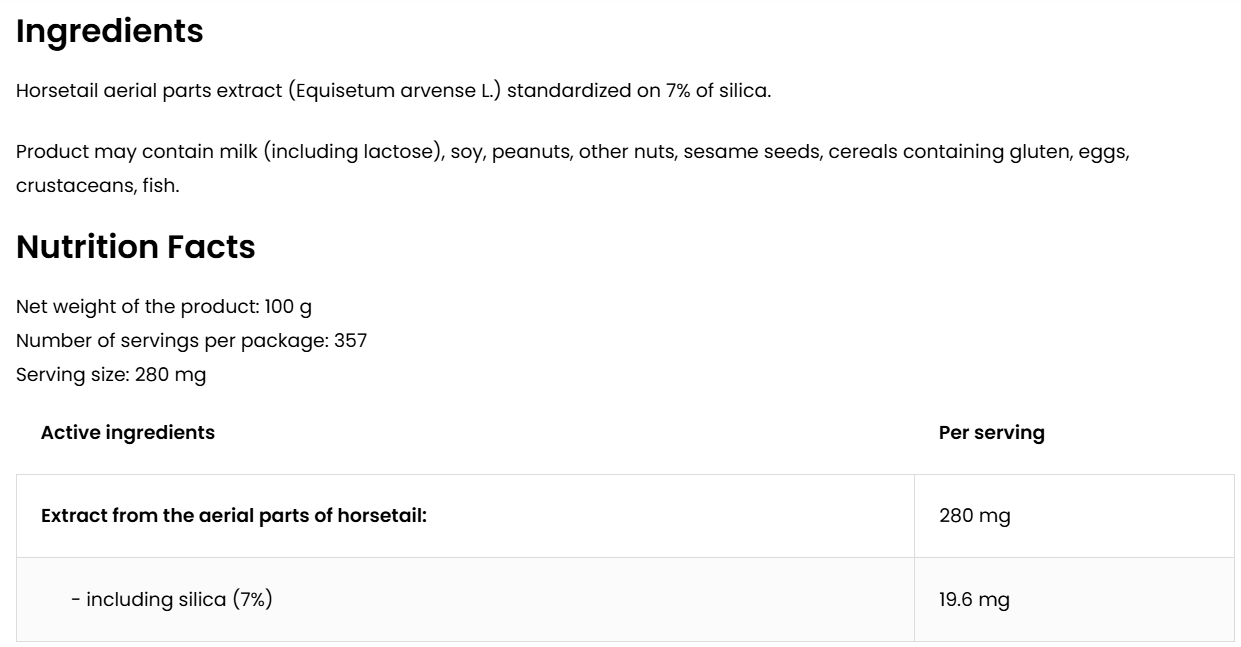Click the Nutrition Facts heading
This screenshot has height=647, width=1241.
136,247
